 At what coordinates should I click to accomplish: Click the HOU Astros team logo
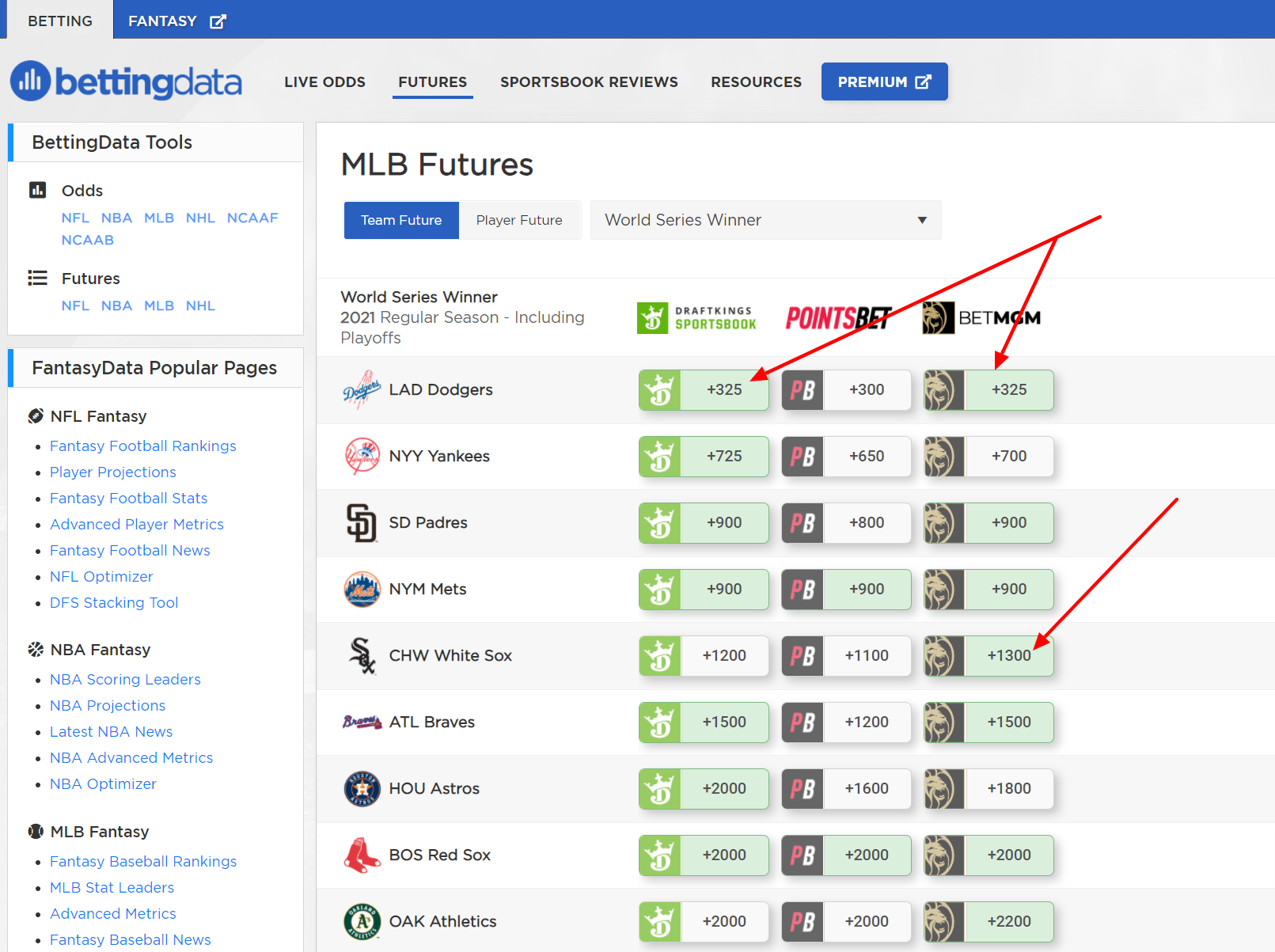pos(362,788)
